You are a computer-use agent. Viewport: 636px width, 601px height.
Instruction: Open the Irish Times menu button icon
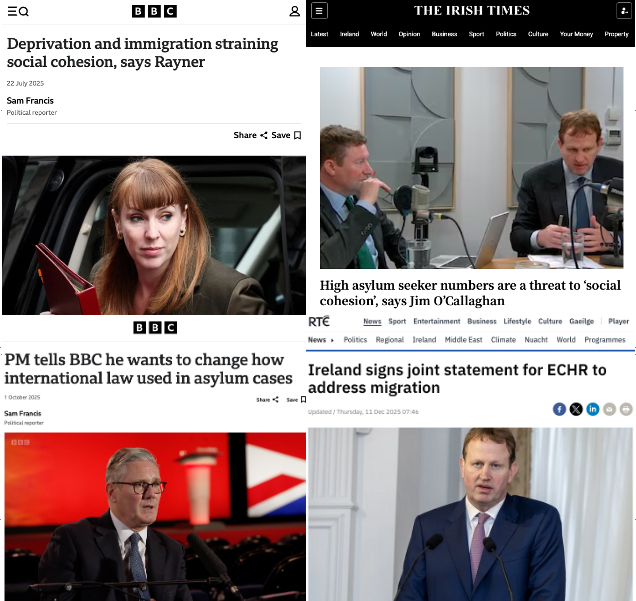pos(319,11)
